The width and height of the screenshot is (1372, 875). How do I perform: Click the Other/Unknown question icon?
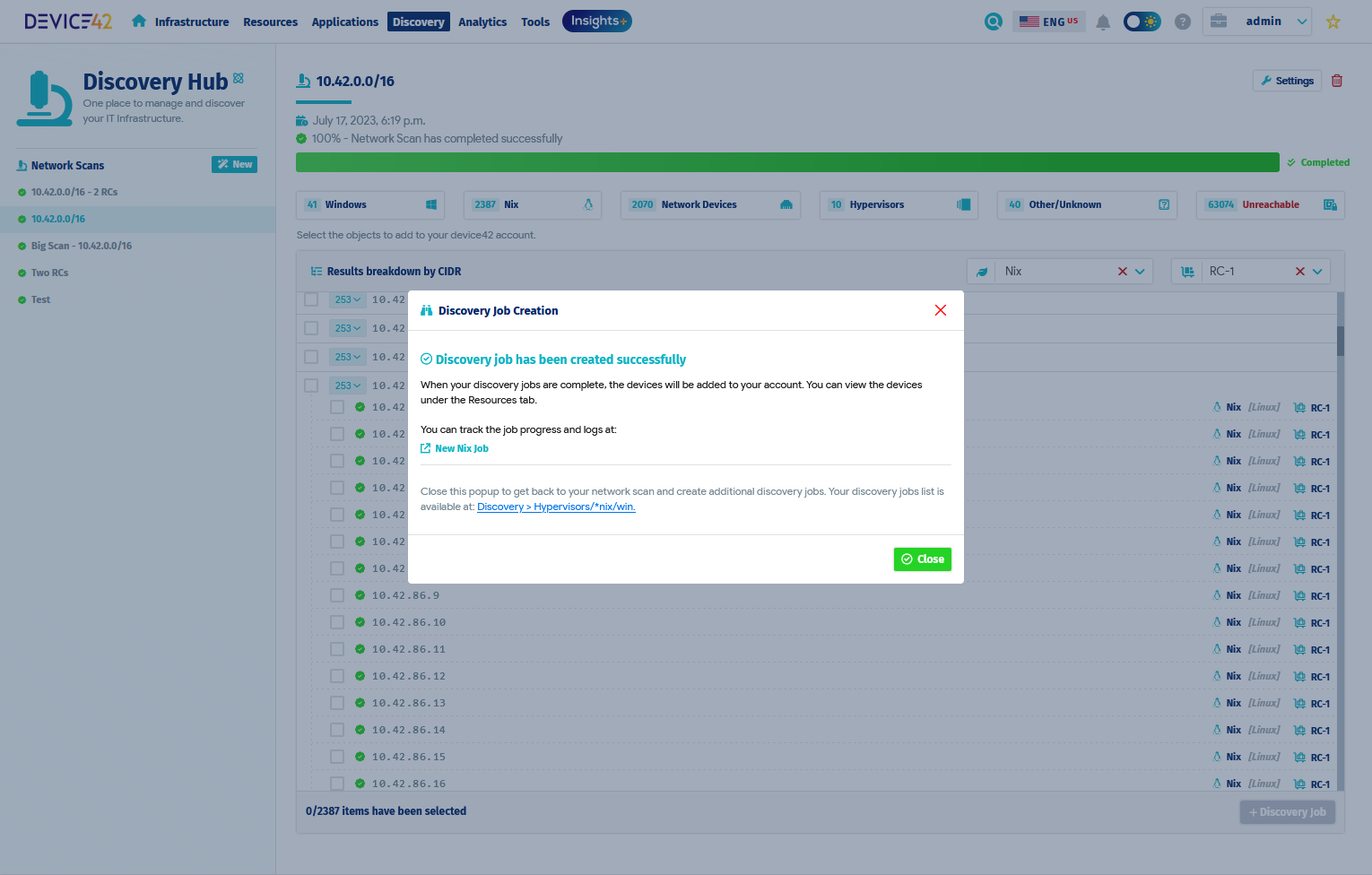[x=1164, y=204]
